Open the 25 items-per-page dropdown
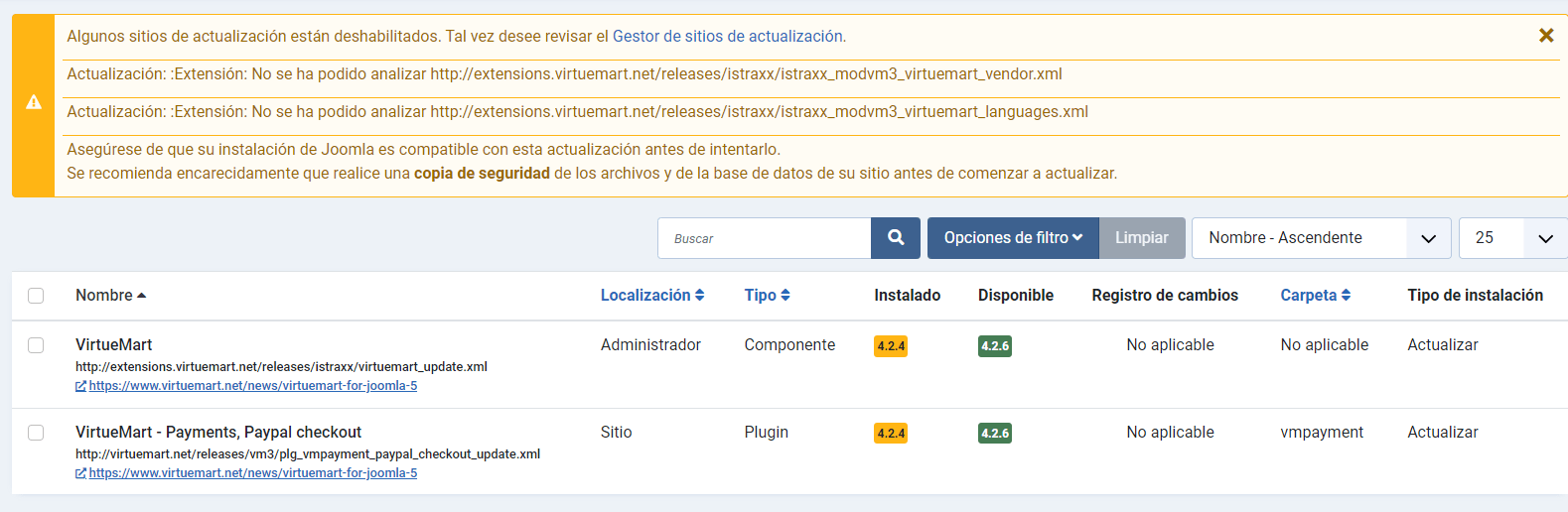The image size is (1568, 512). [1513, 238]
